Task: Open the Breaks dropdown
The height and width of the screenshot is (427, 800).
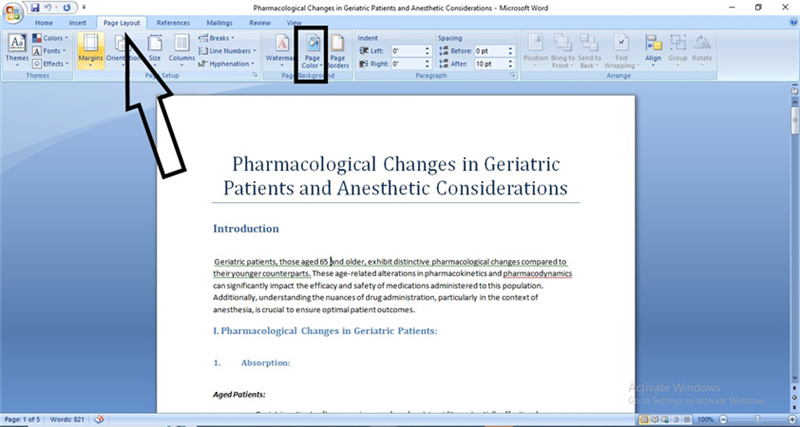Action: click(x=217, y=38)
